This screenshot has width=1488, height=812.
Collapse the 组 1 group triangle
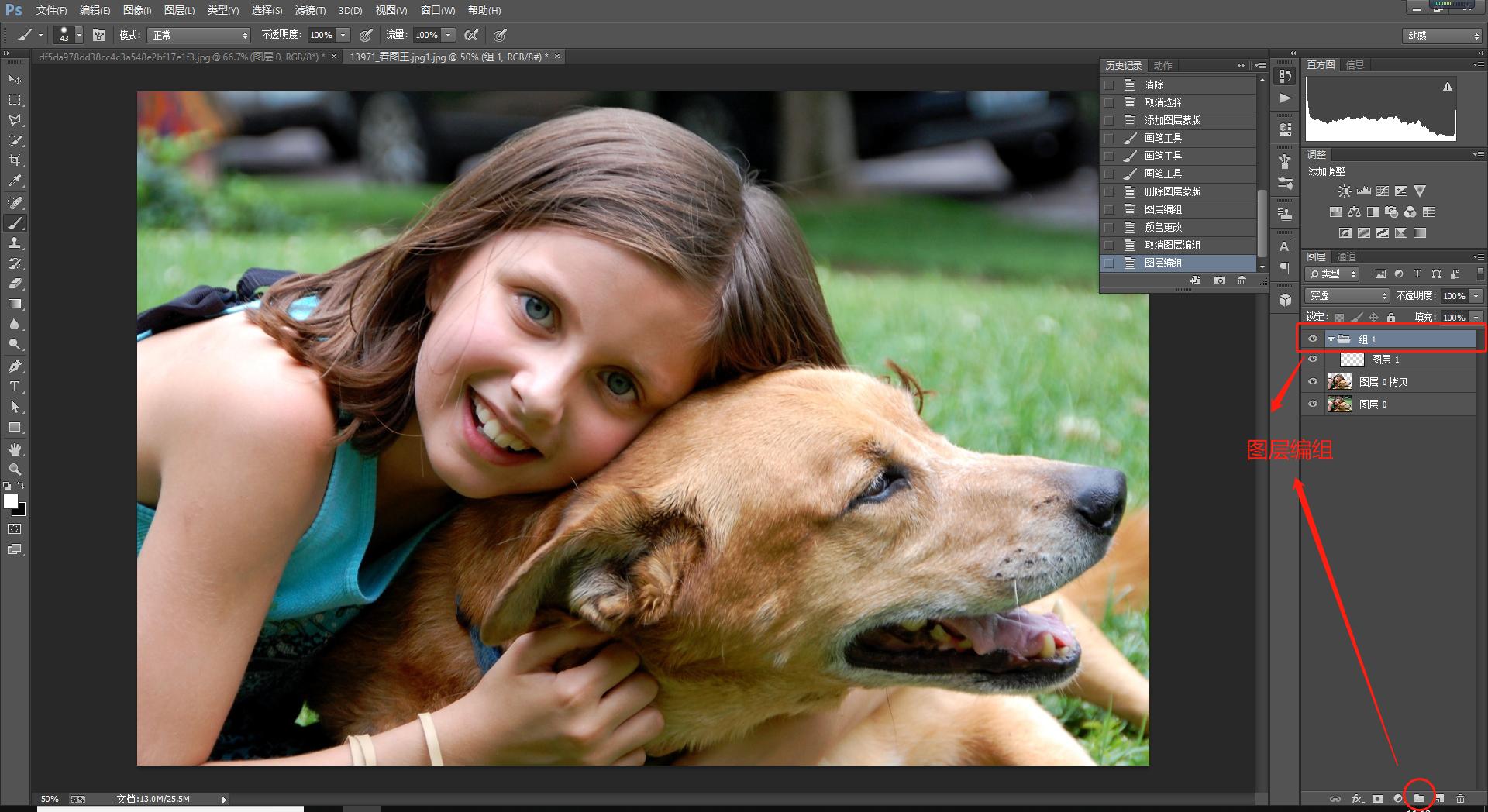(1331, 339)
